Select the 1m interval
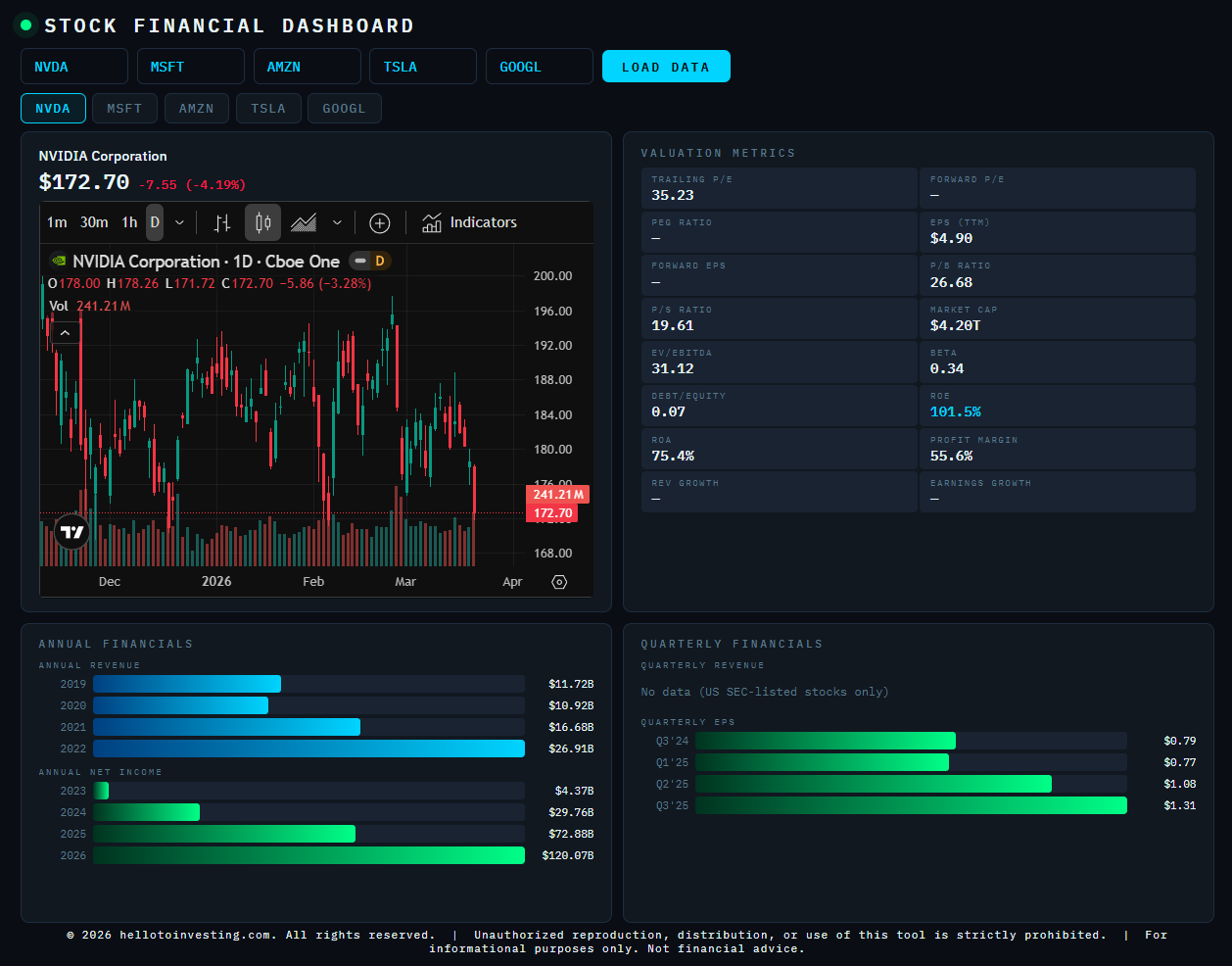The width and height of the screenshot is (1232, 966). point(57,222)
